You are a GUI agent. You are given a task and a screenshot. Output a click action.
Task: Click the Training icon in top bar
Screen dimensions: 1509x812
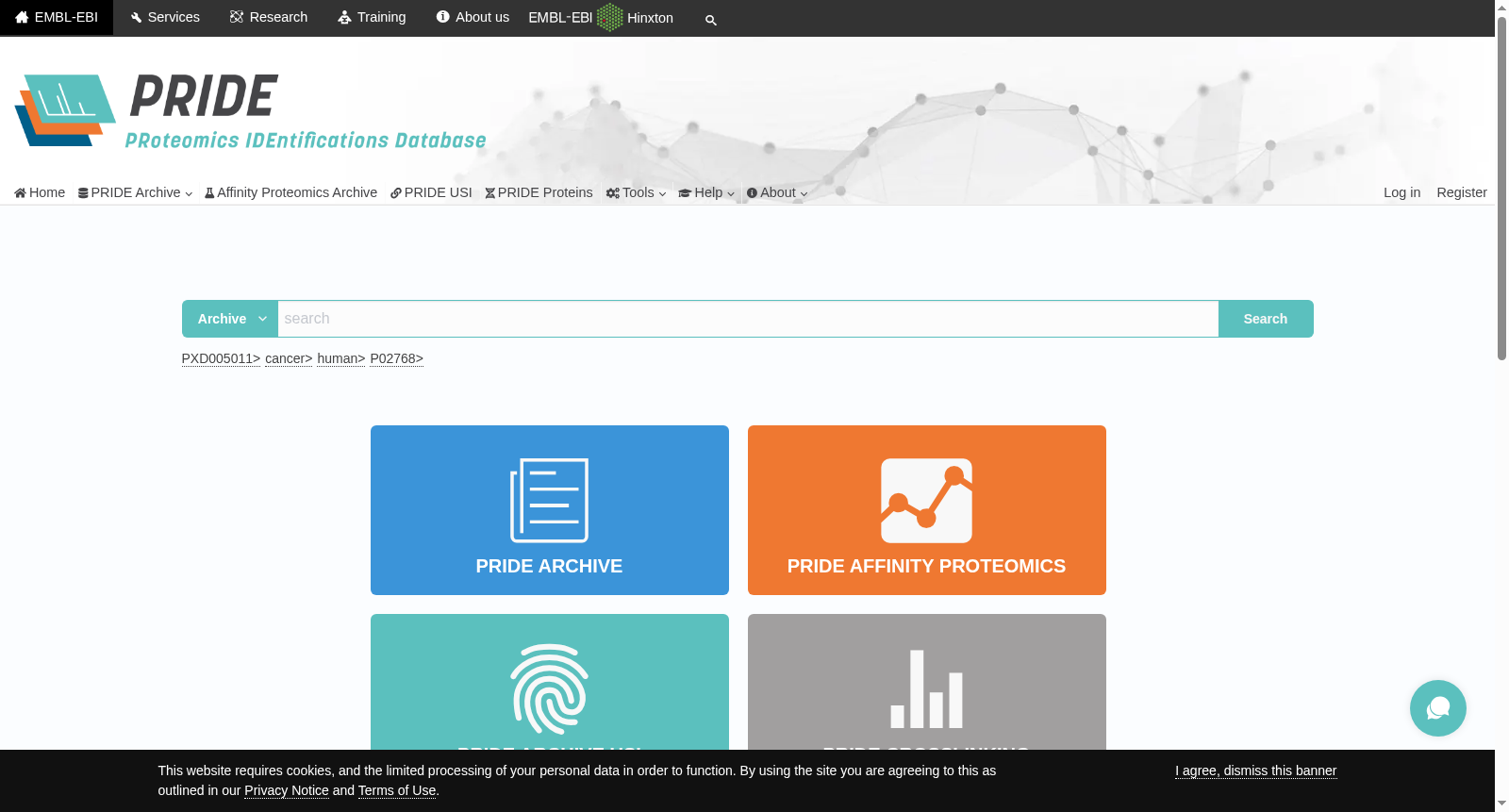pos(344,17)
